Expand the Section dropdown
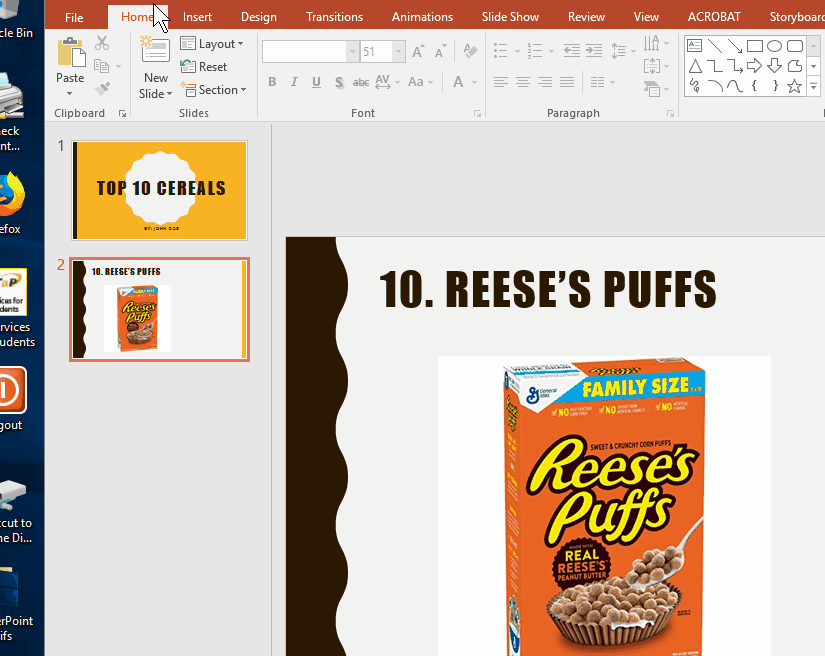The image size is (825, 656). pos(213,90)
